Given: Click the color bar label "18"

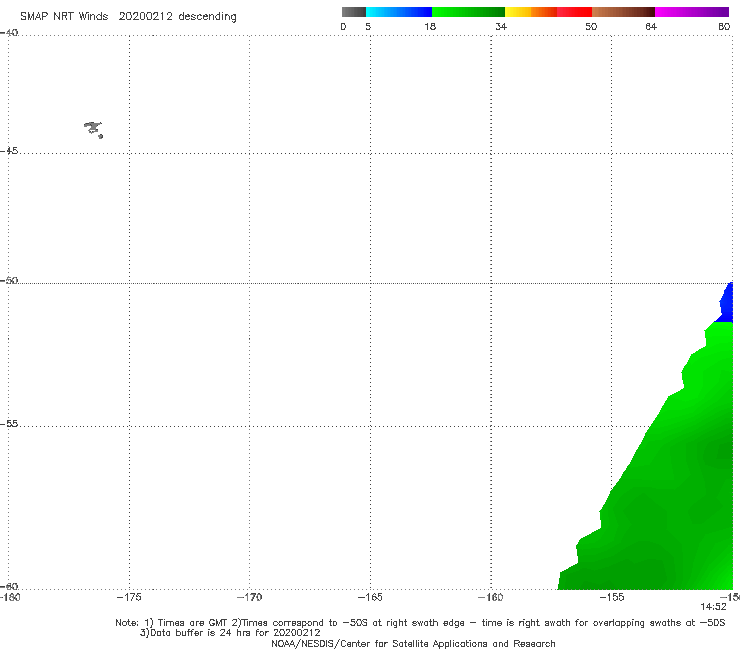Looking at the screenshot, I should [x=430, y=27].
